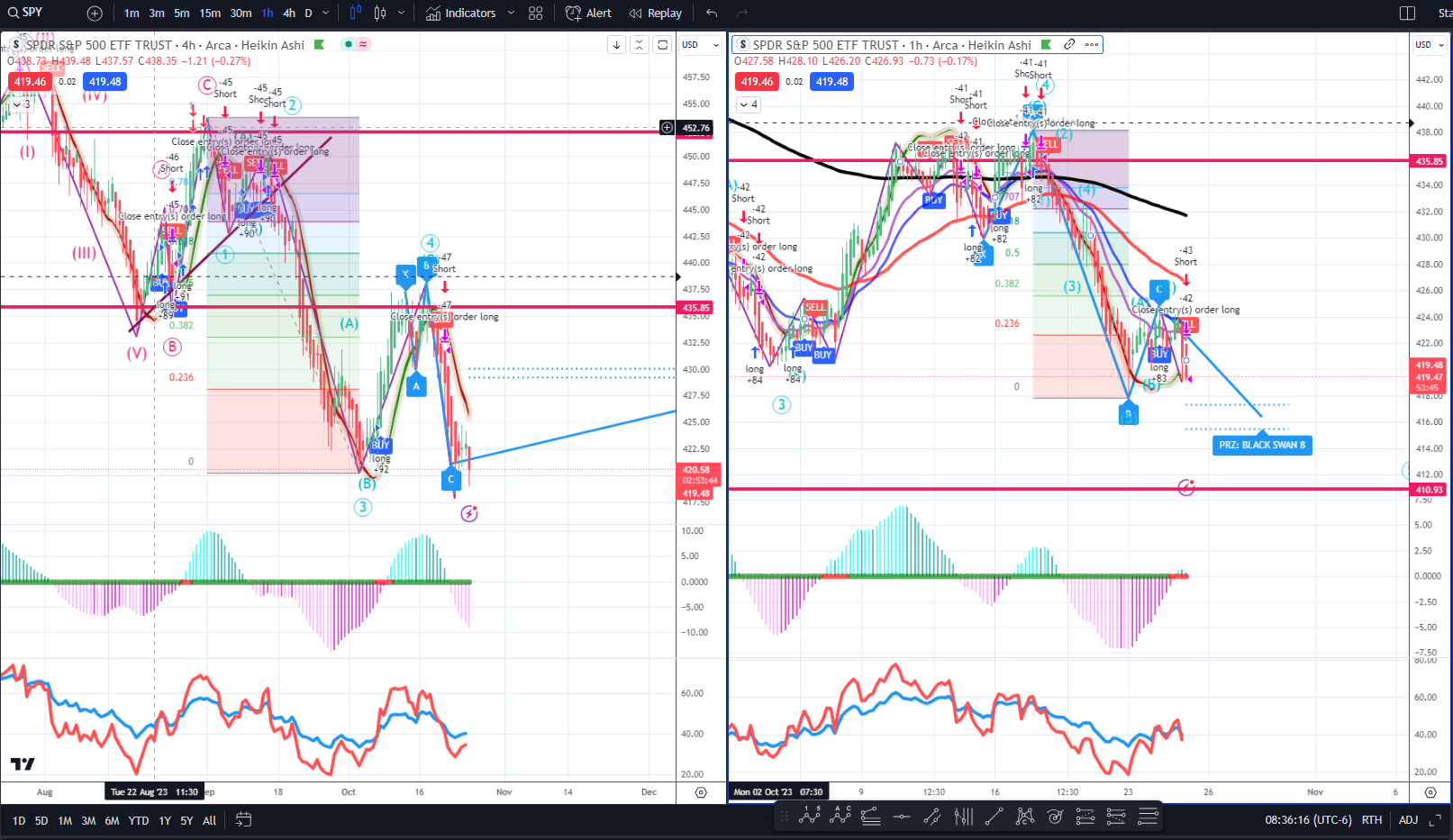Open left chart time axis settings gear
Viewport: 1453px width, 840px height.
pyautogui.click(x=701, y=792)
